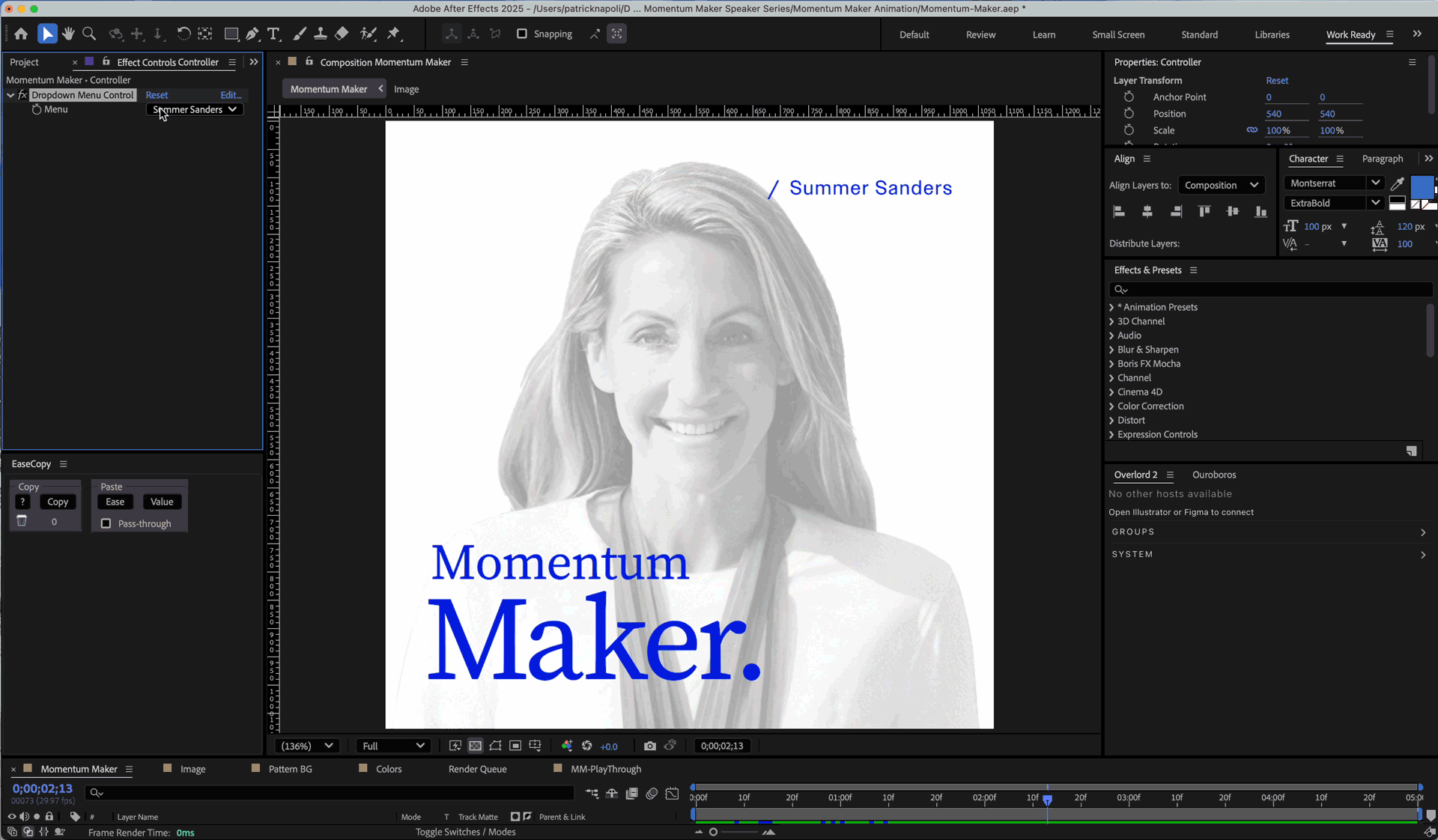Expand the Expression Controls effects category
1438x840 pixels.
pos(1111,434)
